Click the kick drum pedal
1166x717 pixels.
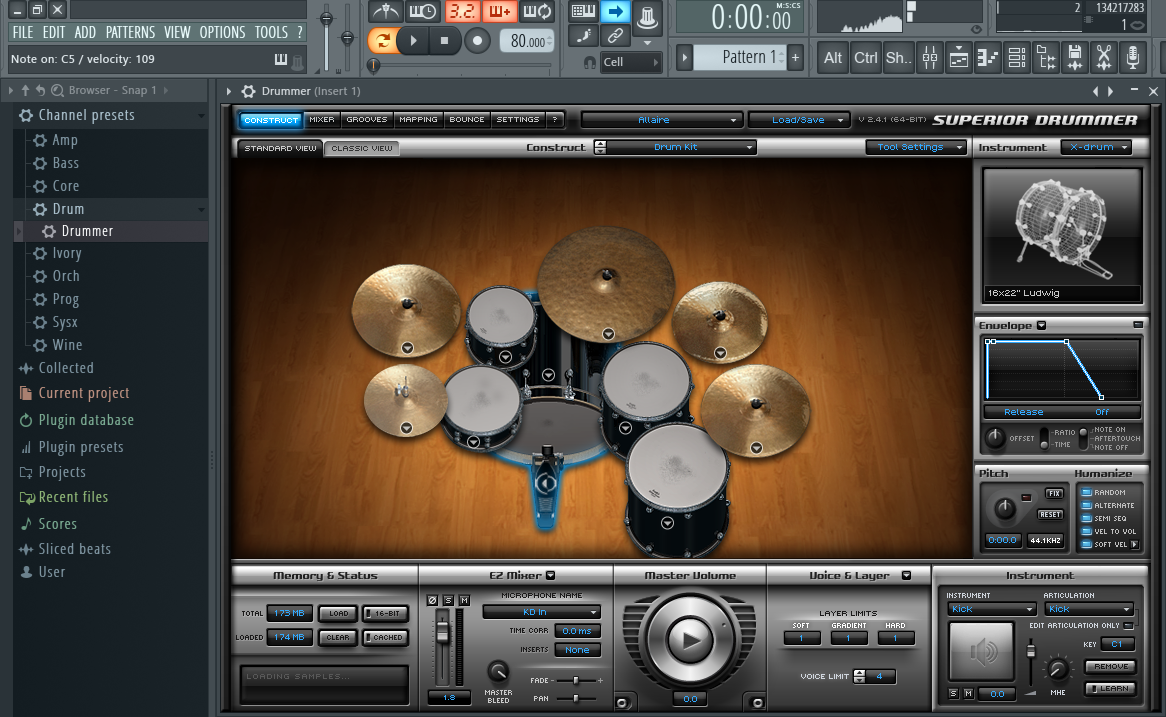pyautogui.click(x=545, y=483)
